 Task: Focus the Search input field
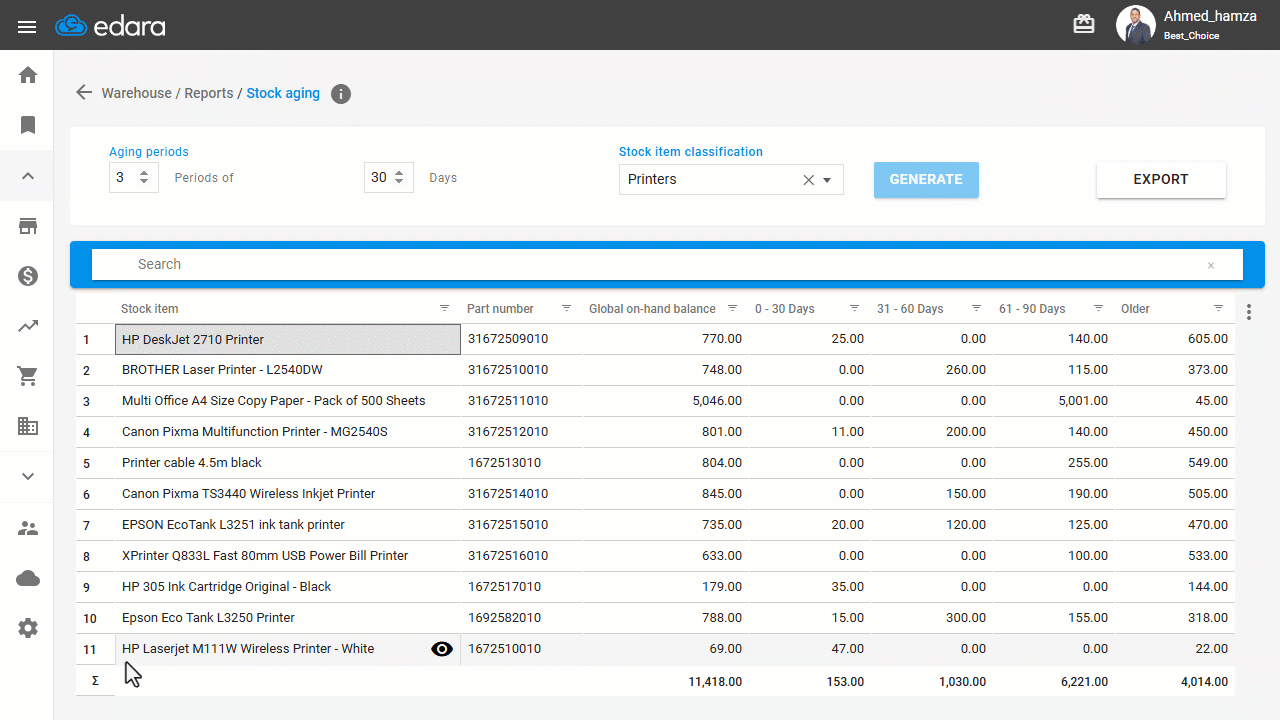pos(667,264)
